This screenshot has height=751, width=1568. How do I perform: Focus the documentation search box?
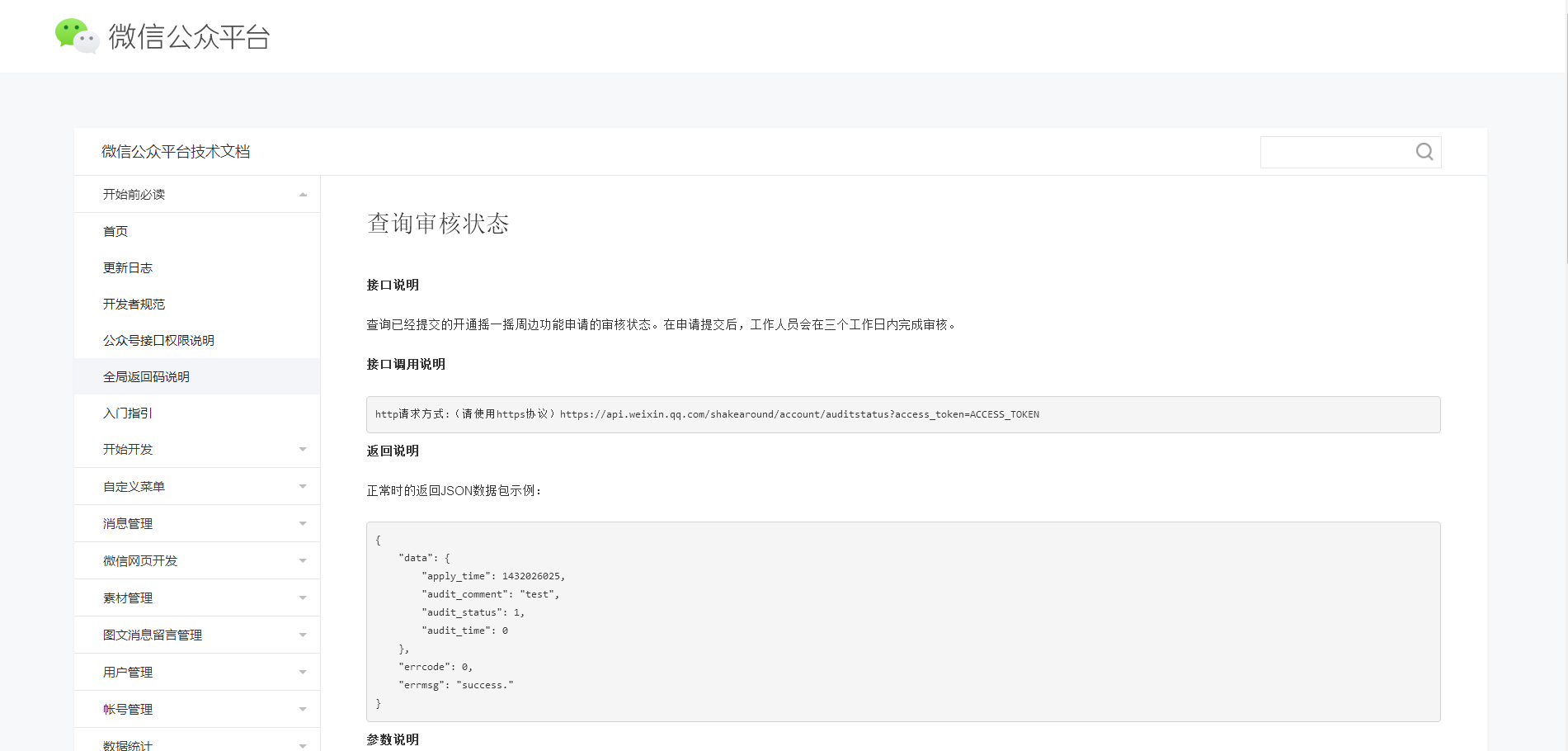1350,152
